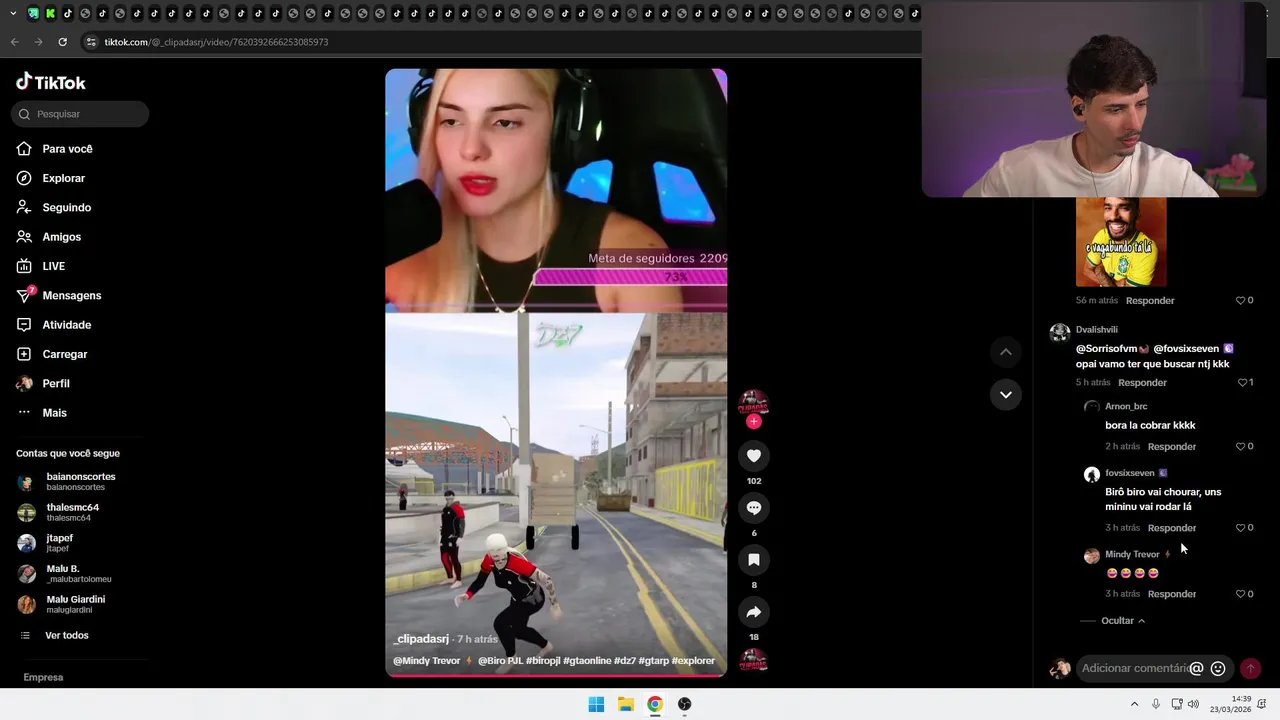Follow creator with red plus badge
The image size is (1280, 720).
click(754, 421)
